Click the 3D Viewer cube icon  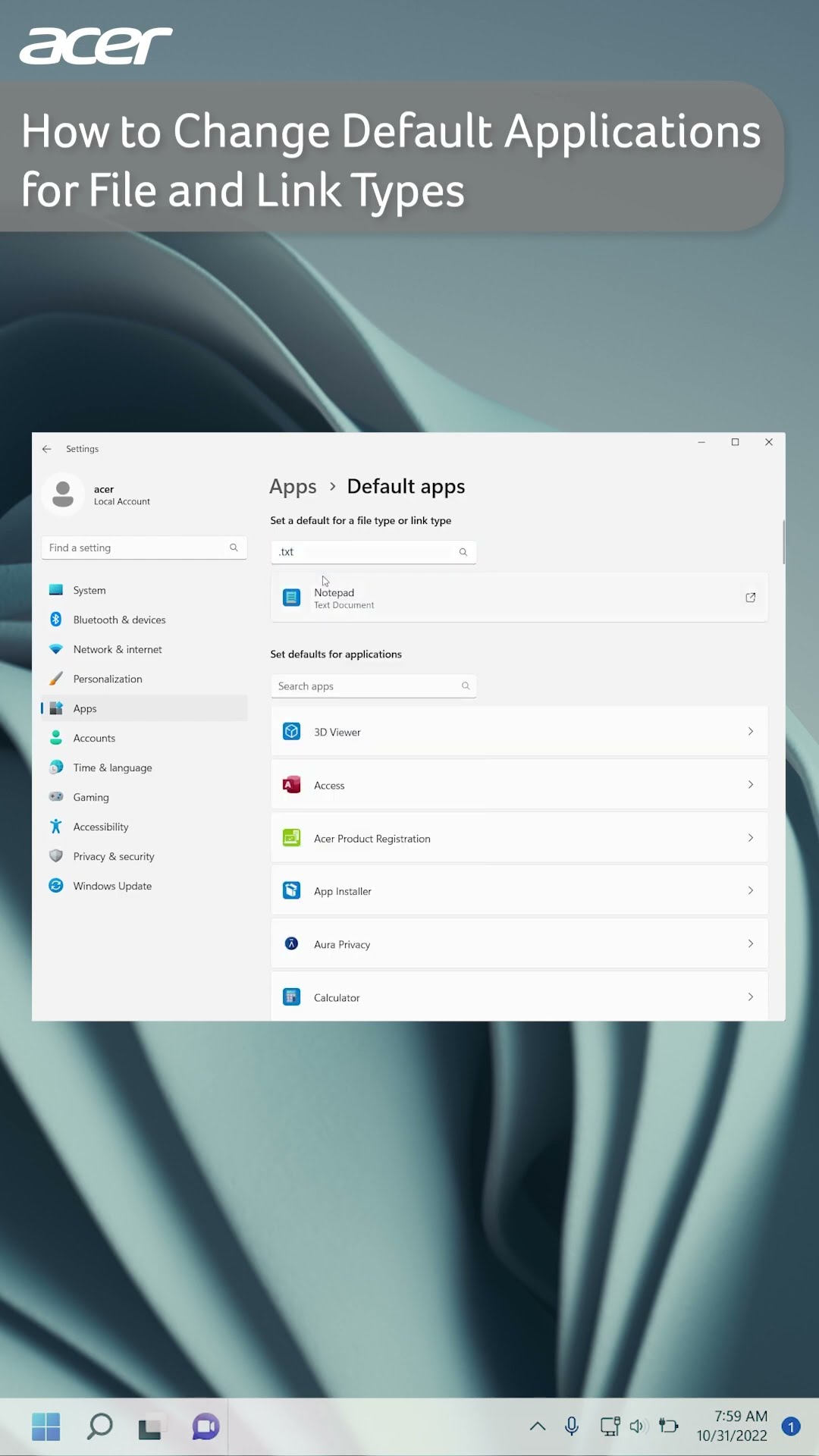tap(292, 732)
